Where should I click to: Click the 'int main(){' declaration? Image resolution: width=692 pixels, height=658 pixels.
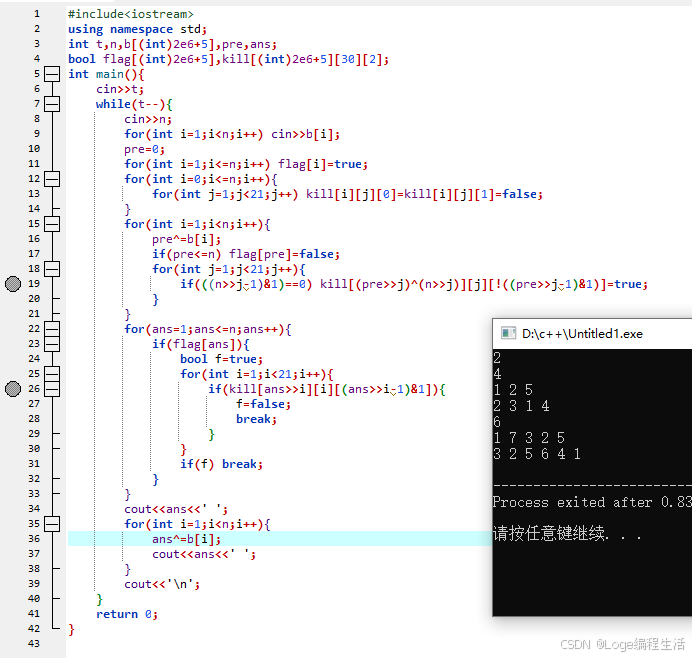(106, 74)
